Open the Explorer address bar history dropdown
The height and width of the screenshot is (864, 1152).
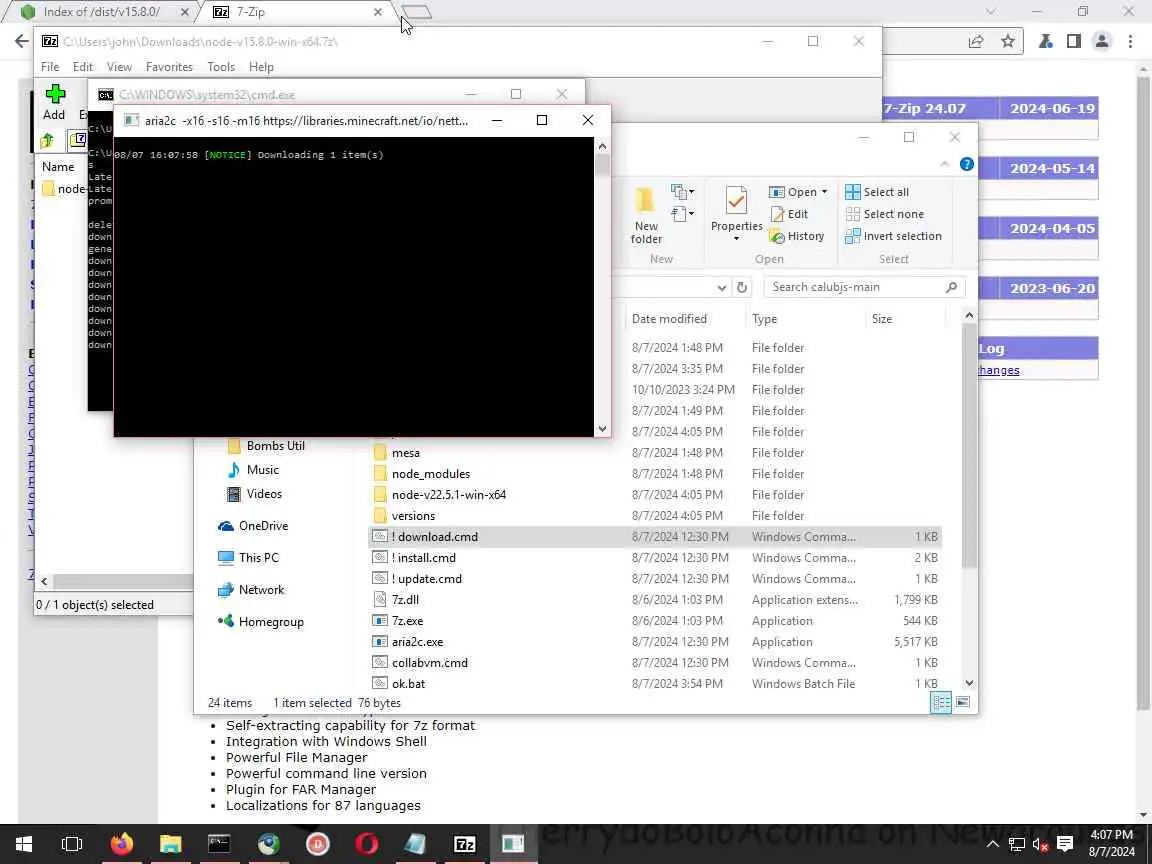[721, 287]
